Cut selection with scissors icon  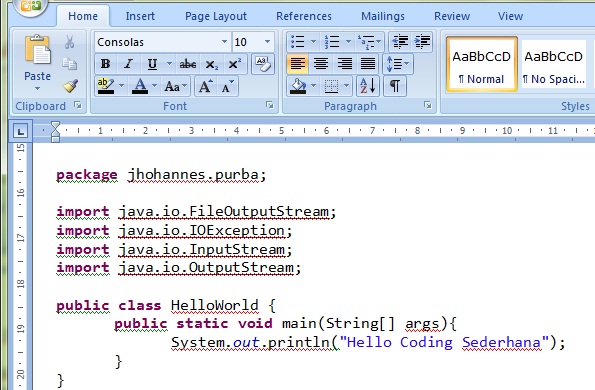69,42
